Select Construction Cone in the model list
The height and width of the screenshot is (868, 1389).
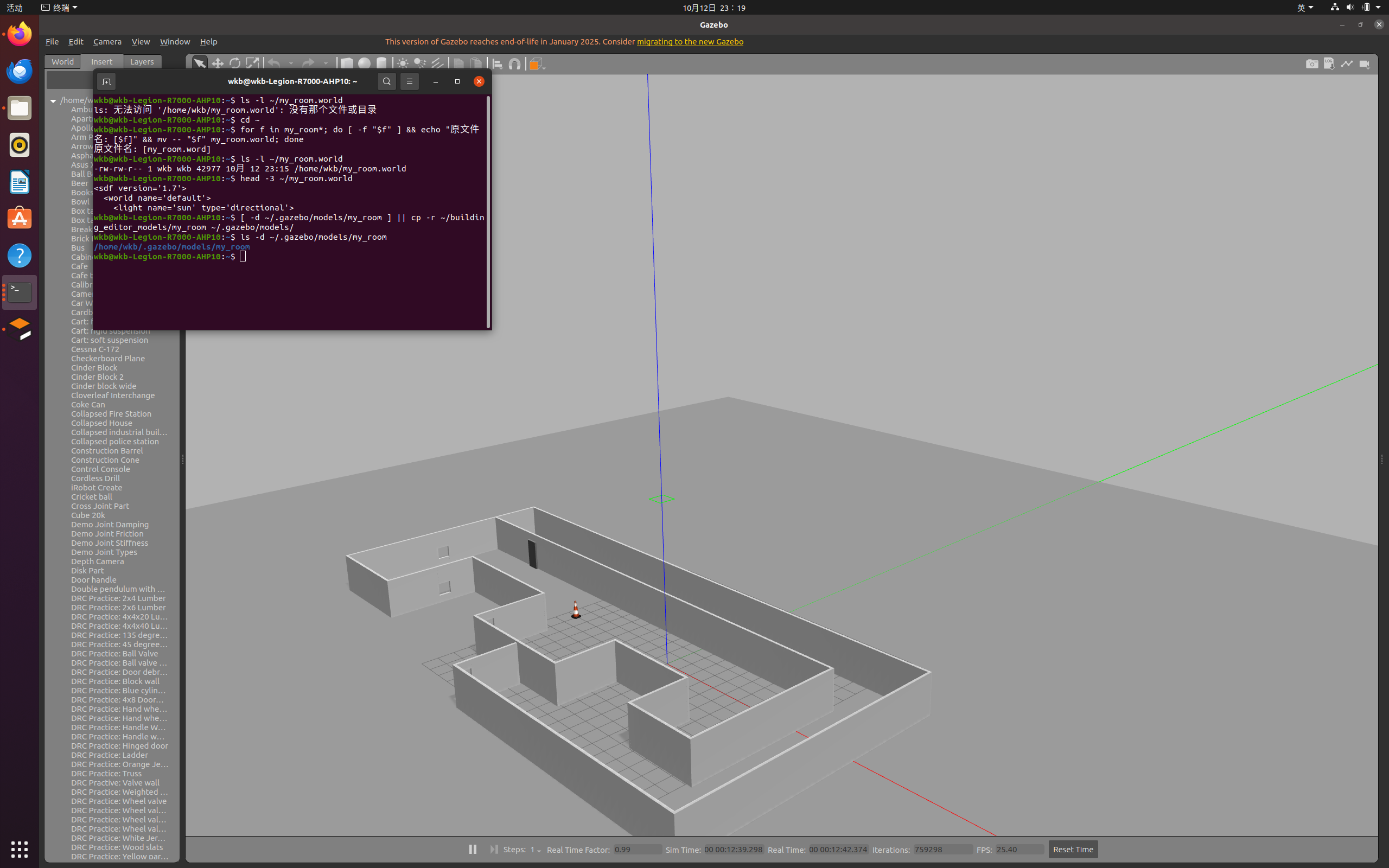coord(105,460)
